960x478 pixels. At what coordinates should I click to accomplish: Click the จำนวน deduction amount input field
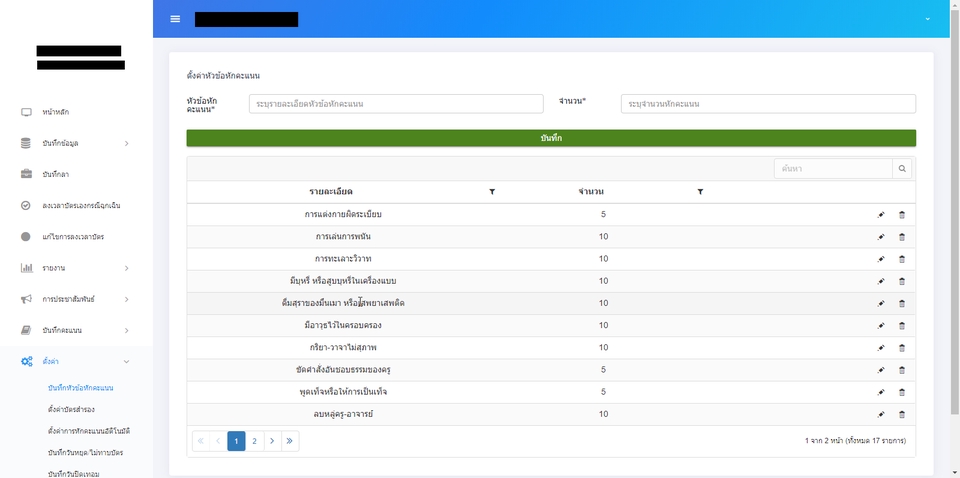(768, 104)
